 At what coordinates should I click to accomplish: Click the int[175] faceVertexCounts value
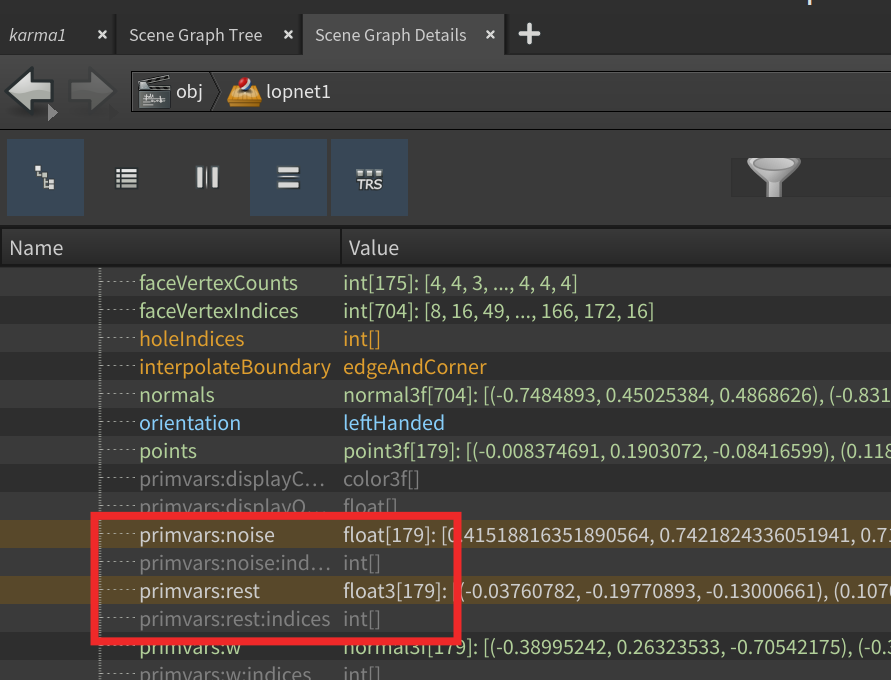click(460, 283)
